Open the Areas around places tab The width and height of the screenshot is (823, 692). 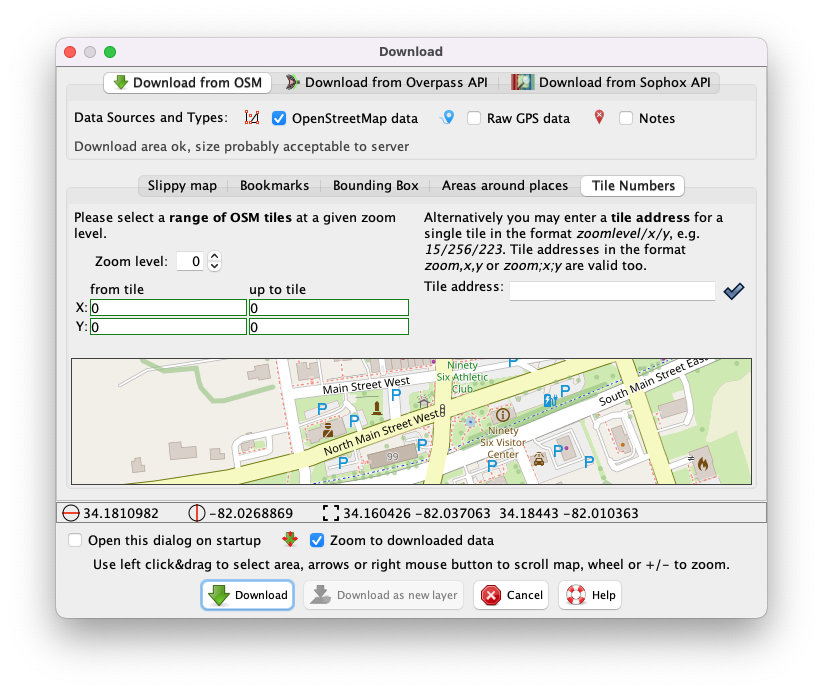pyautogui.click(x=504, y=185)
